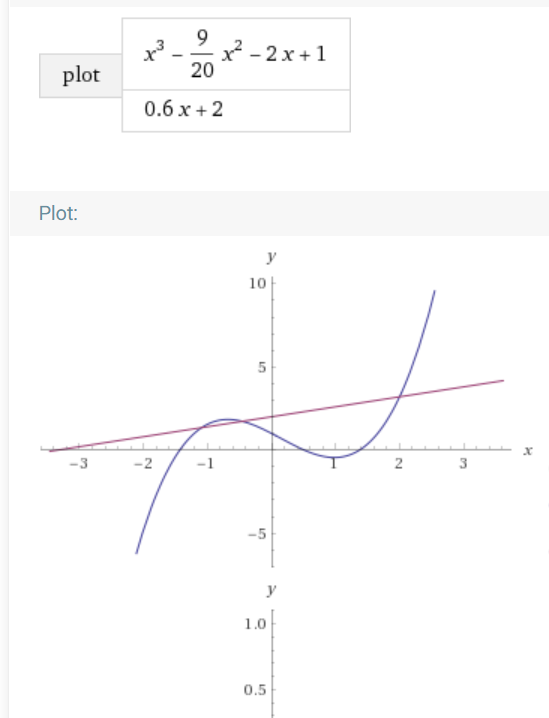
Task: Click the purple straight line's right end
Action: tap(502, 381)
